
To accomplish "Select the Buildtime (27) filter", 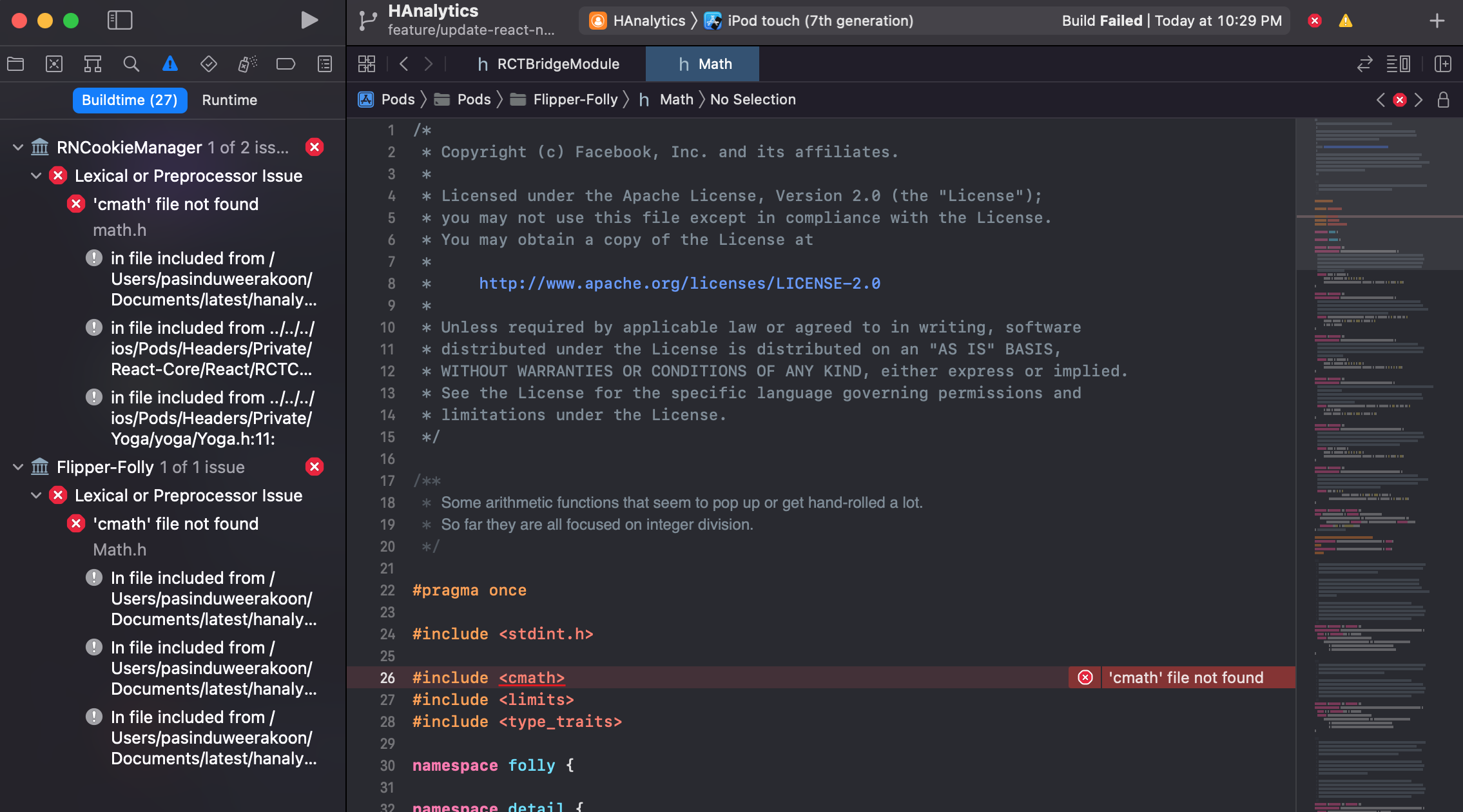I will pyautogui.click(x=130, y=100).
